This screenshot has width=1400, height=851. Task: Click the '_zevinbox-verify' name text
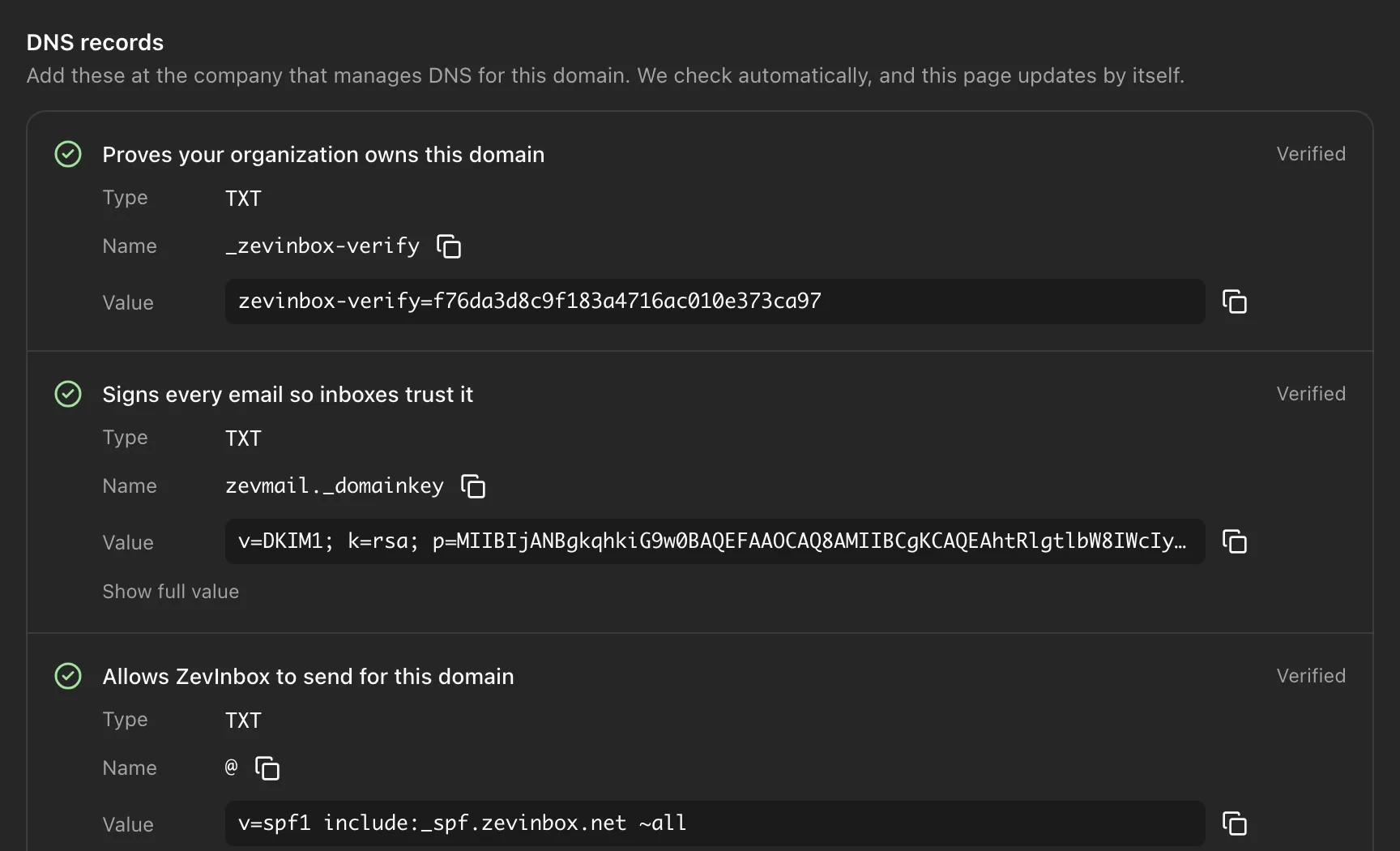point(322,246)
